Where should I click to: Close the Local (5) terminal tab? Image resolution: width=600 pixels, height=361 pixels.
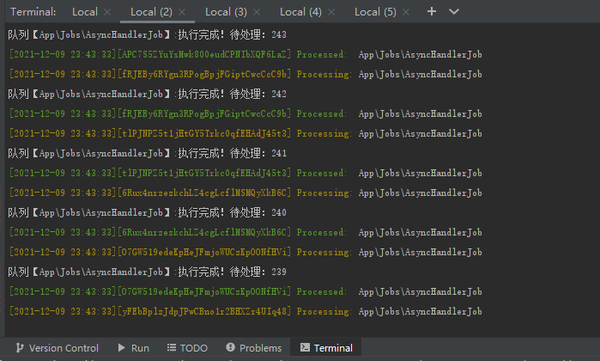pyautogui.click(x=406, y=12)
